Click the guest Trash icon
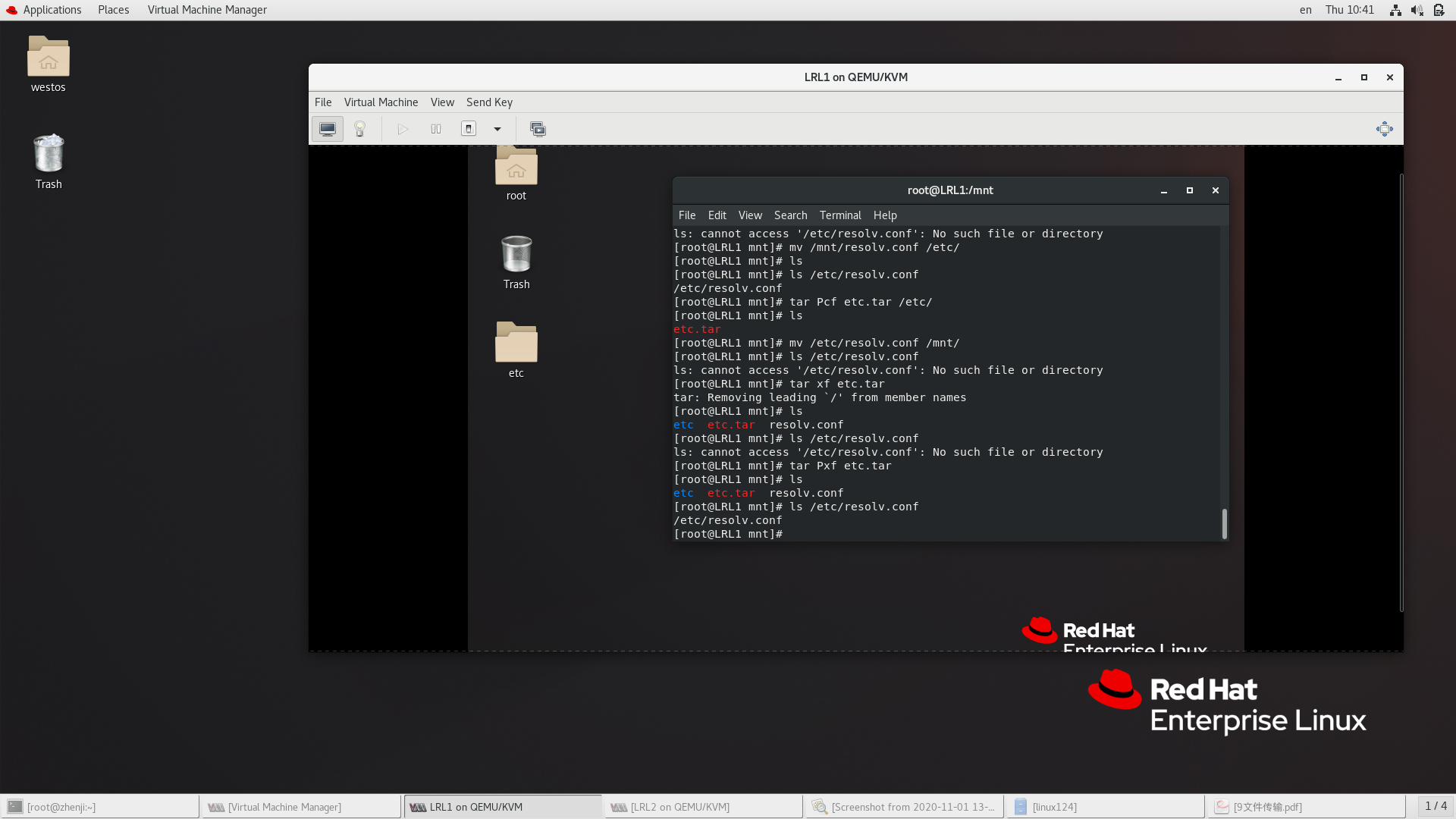This screenshot has width=1456, height=819. (x=516, y=255)
